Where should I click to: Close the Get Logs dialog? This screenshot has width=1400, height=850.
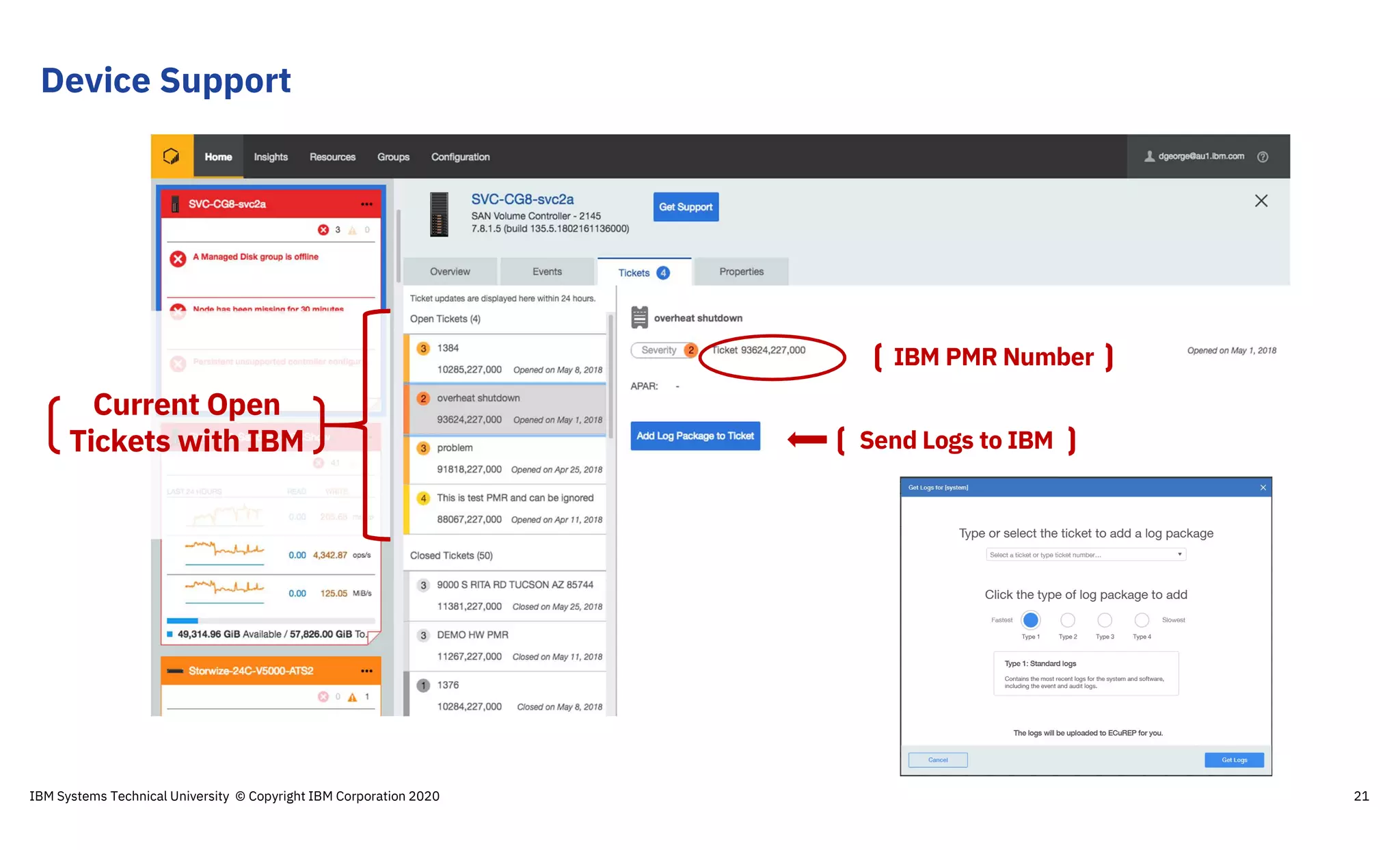coord(1263,488)
